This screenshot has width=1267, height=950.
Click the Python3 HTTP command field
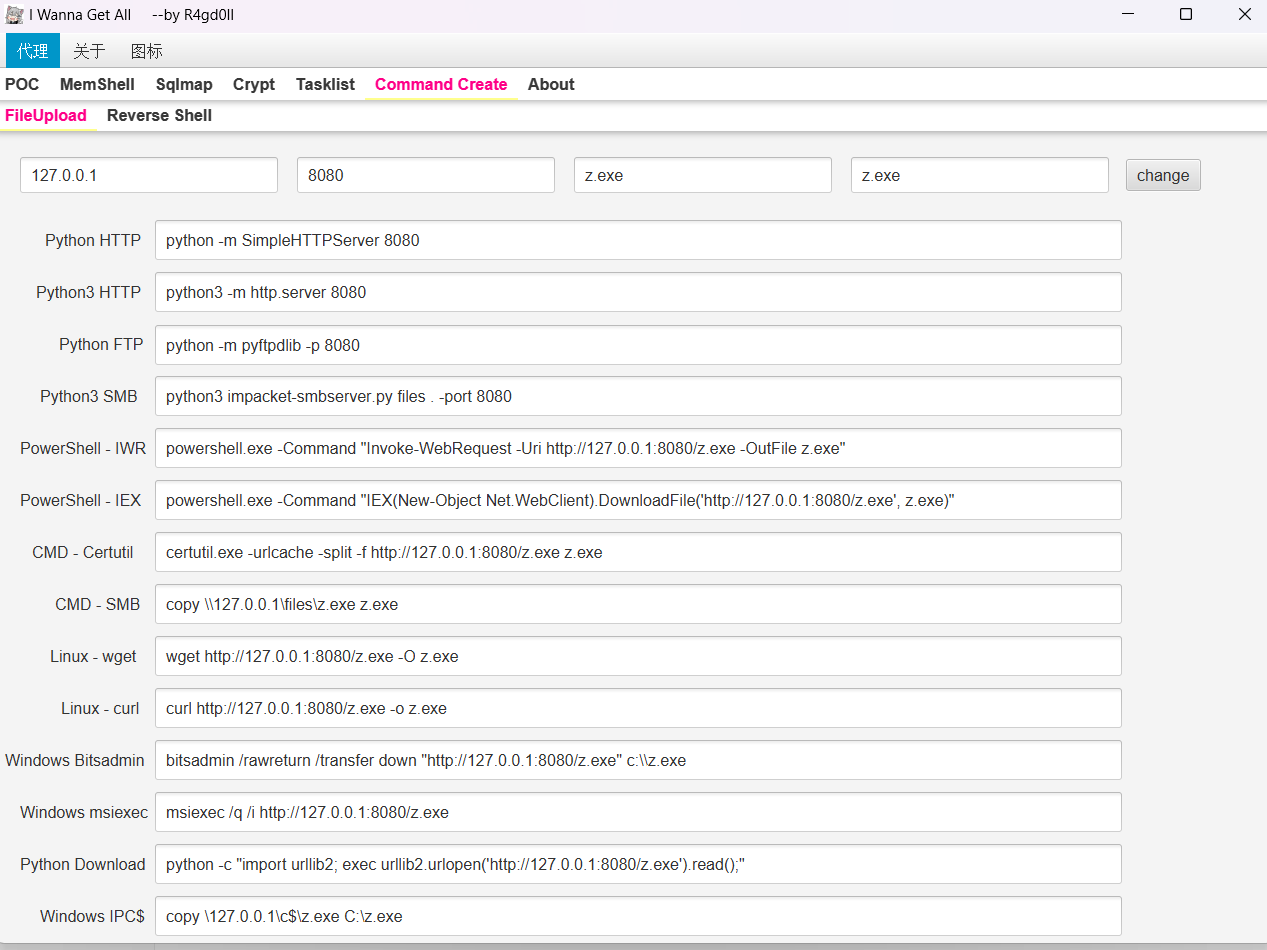tap(638, 292)
